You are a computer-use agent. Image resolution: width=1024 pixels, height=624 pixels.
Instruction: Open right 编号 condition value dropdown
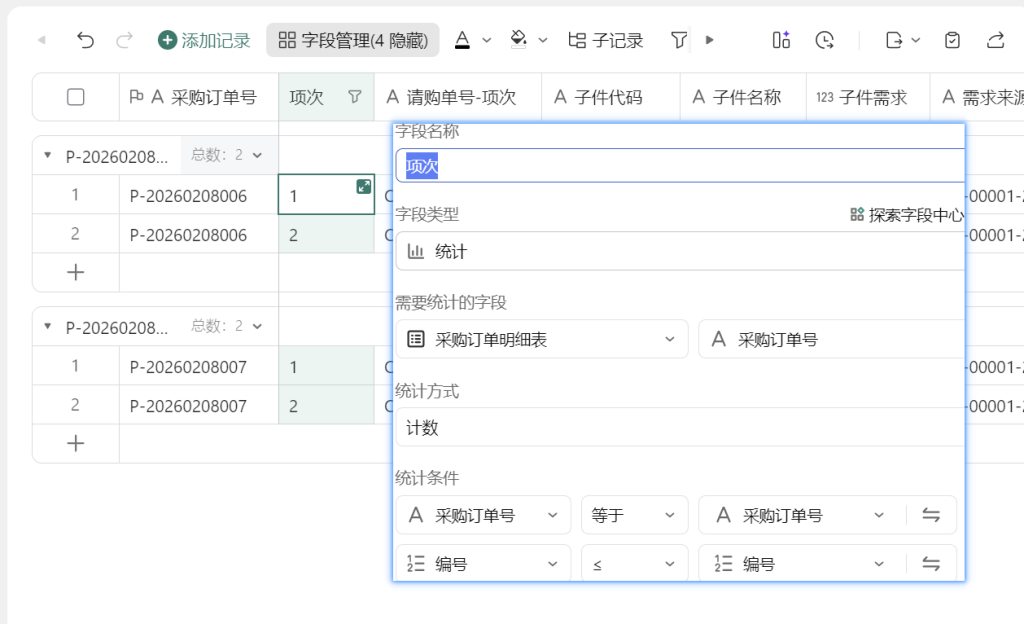pos(802,563)
